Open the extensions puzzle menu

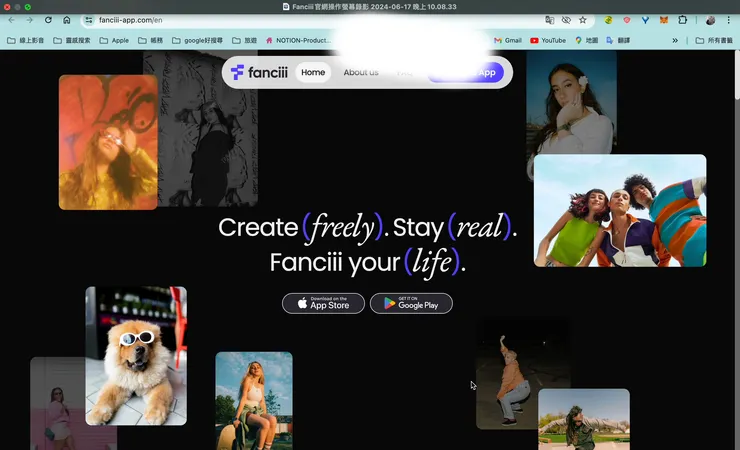(x=682, y=20)
